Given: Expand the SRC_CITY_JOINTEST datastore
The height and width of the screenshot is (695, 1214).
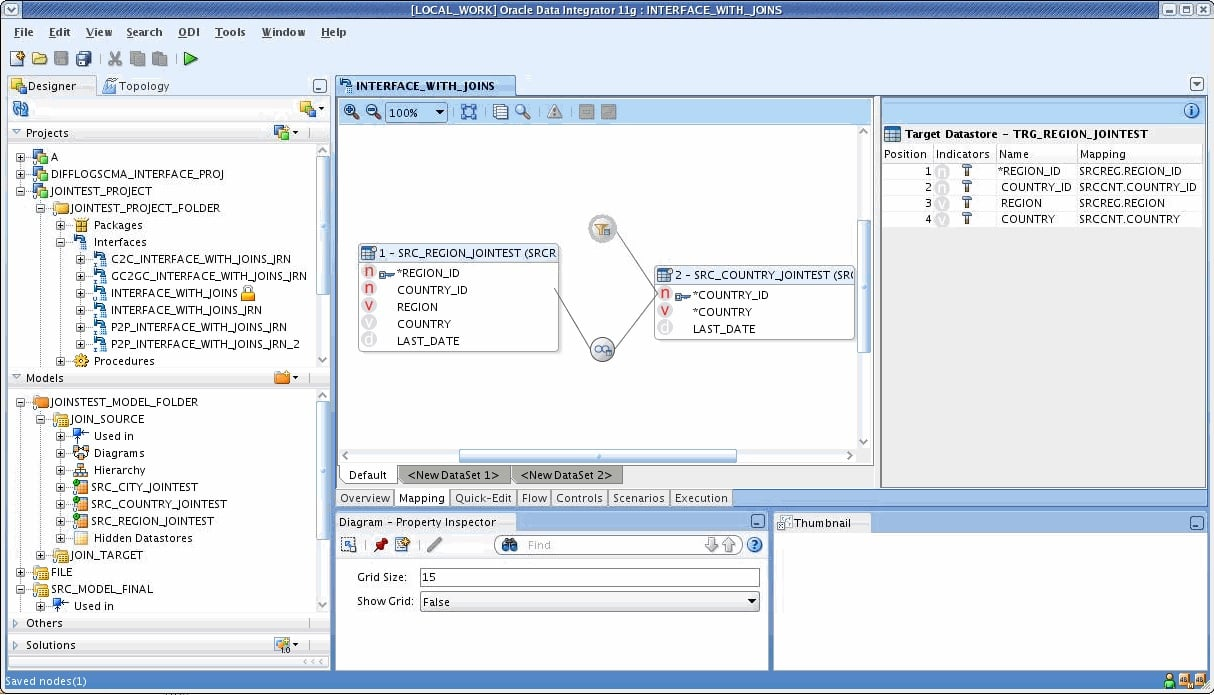Looking at the screenshot, I should (60, 487).
